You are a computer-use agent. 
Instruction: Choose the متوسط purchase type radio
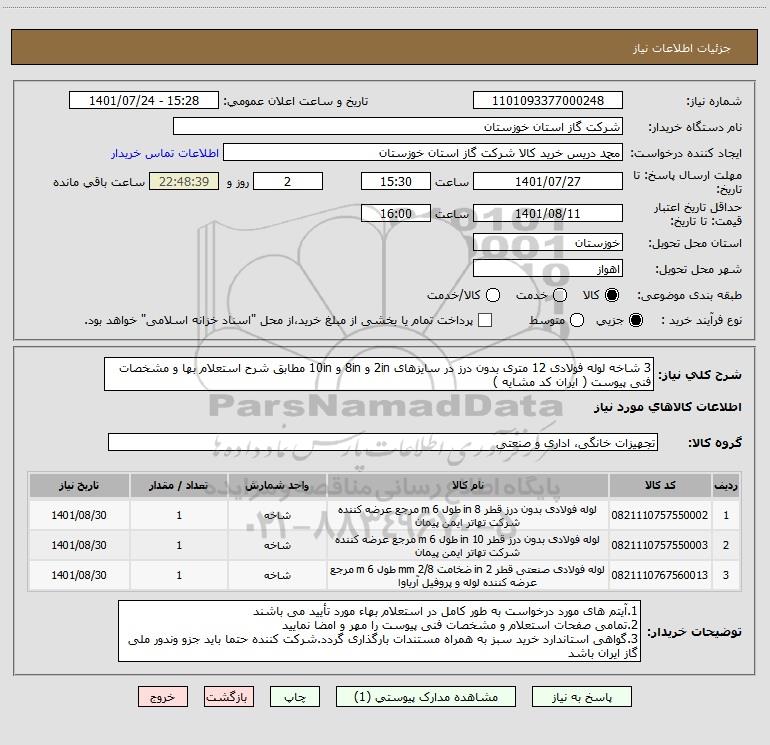coord(577,320)
